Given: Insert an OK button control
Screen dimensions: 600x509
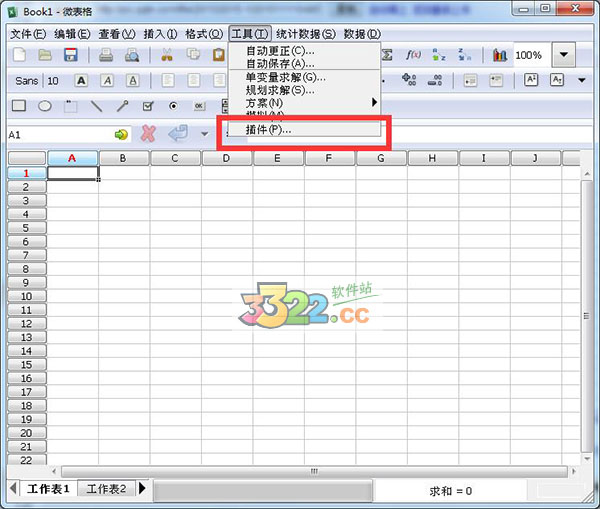Looking at the screenshot, I should tap(199, 106).
